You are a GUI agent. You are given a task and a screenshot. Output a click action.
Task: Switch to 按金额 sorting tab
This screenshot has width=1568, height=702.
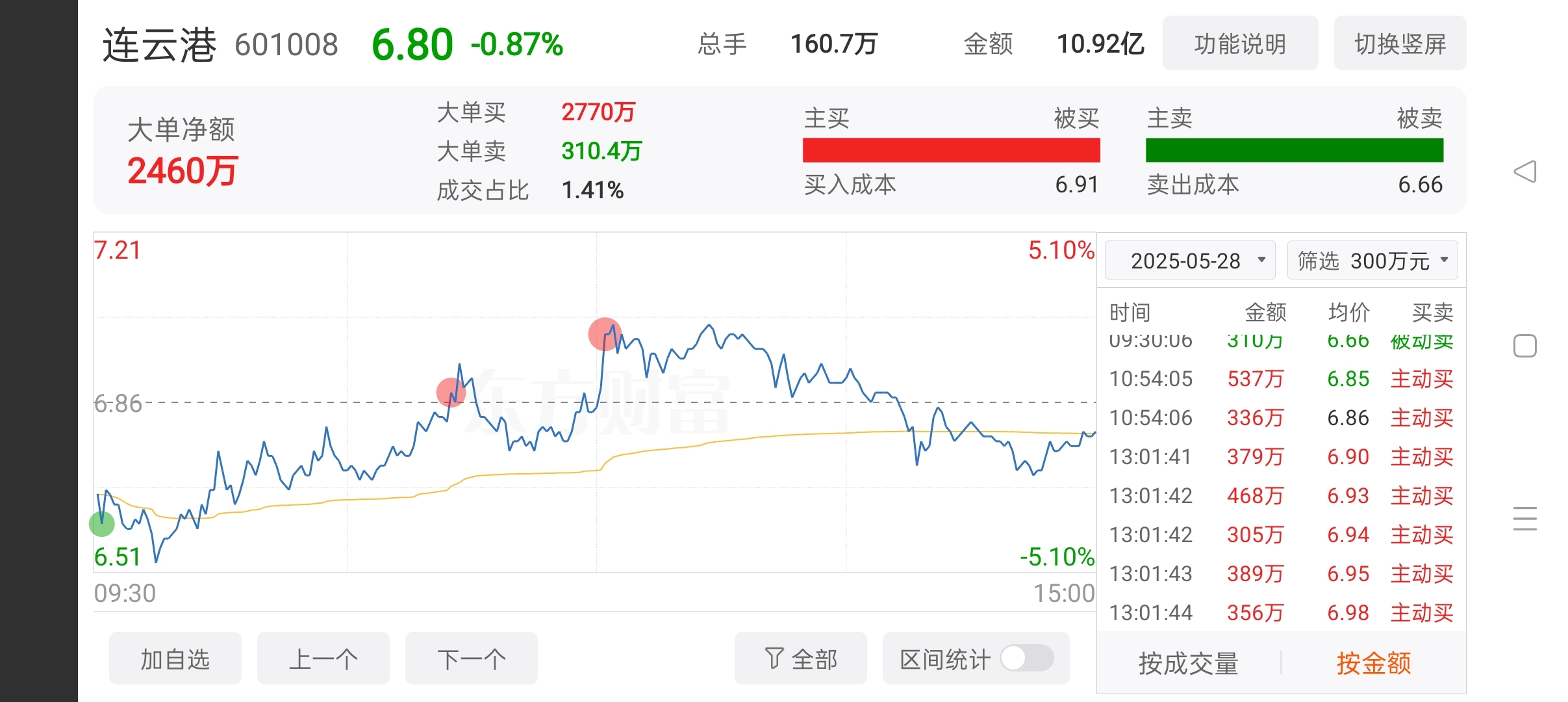coord(1374,663)
